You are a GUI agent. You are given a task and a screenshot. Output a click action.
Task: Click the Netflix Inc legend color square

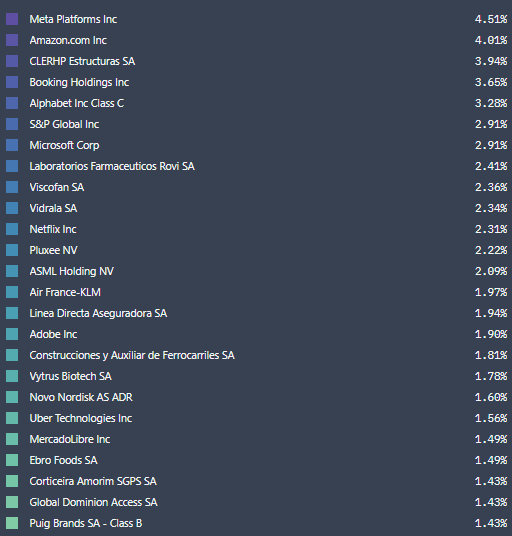pyautogui.click(x=12, y=229)
